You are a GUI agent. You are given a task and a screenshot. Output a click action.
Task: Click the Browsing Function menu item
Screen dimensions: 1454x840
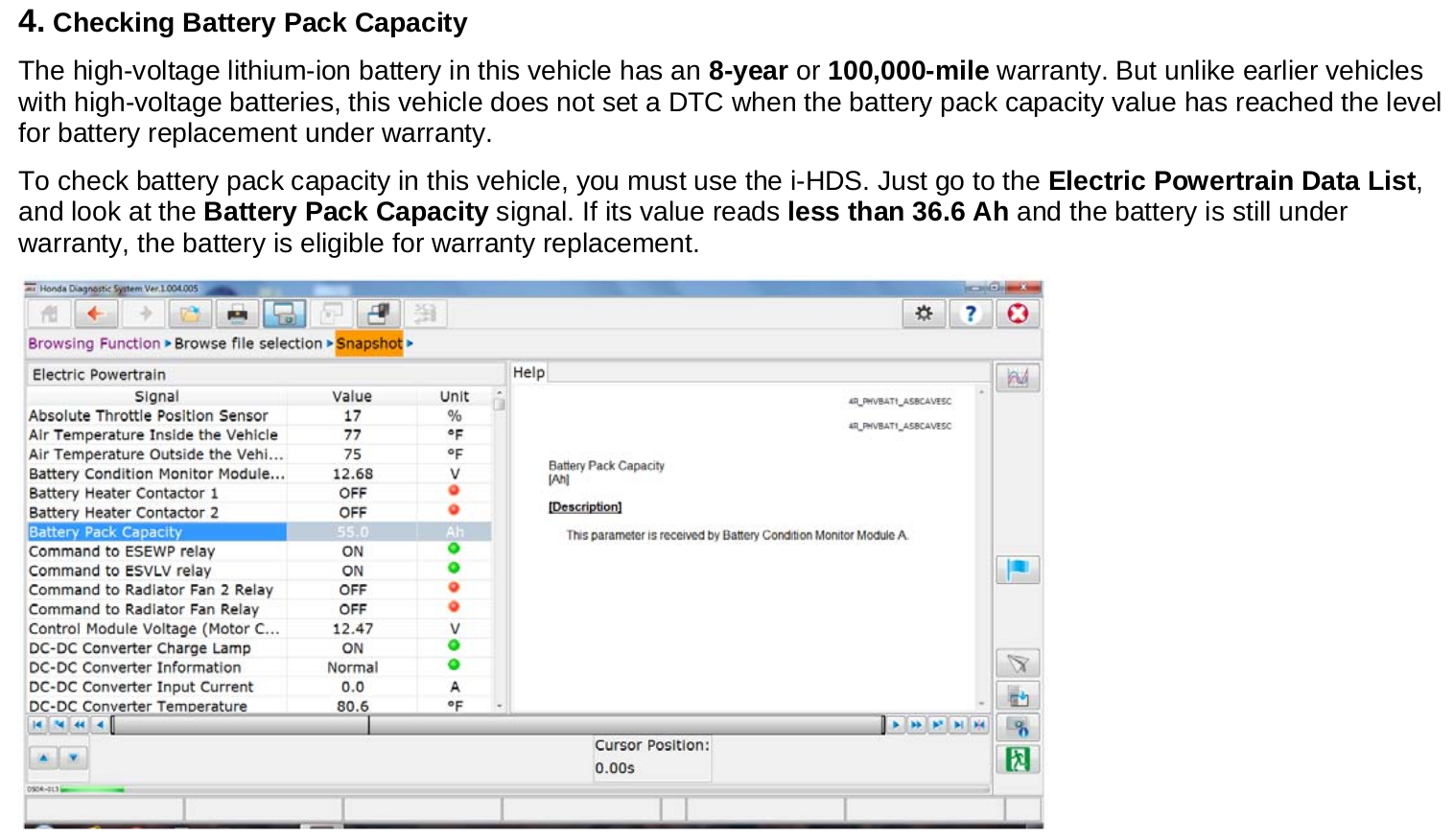tap(94, 343)
